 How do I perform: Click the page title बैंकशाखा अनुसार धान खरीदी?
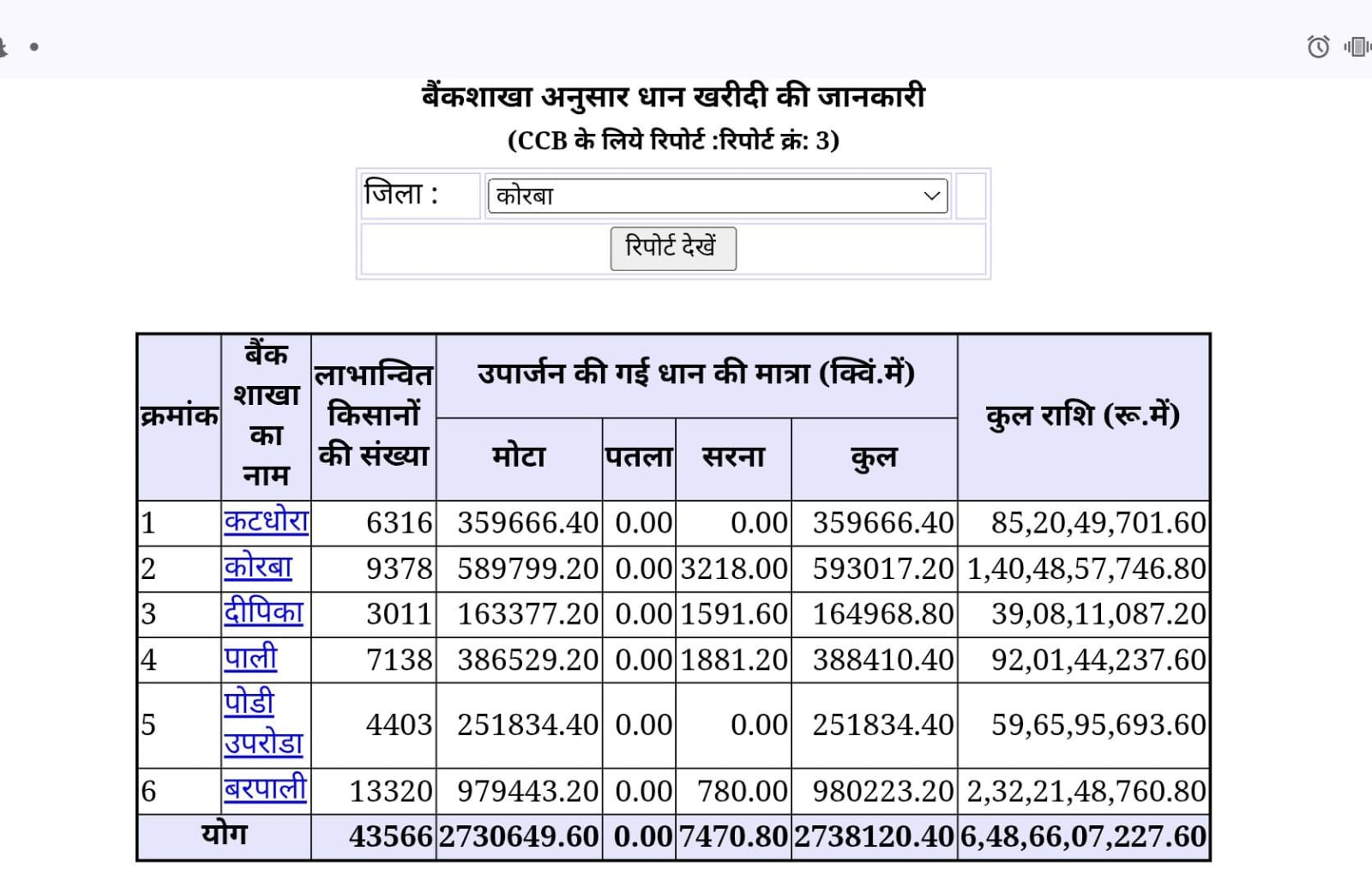[x=673, y=96]
